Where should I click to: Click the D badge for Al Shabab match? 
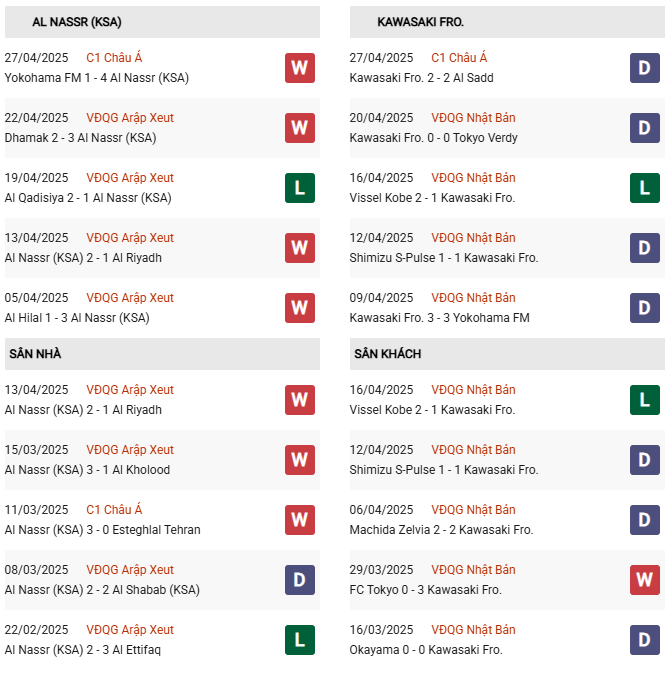pos(300,580)
